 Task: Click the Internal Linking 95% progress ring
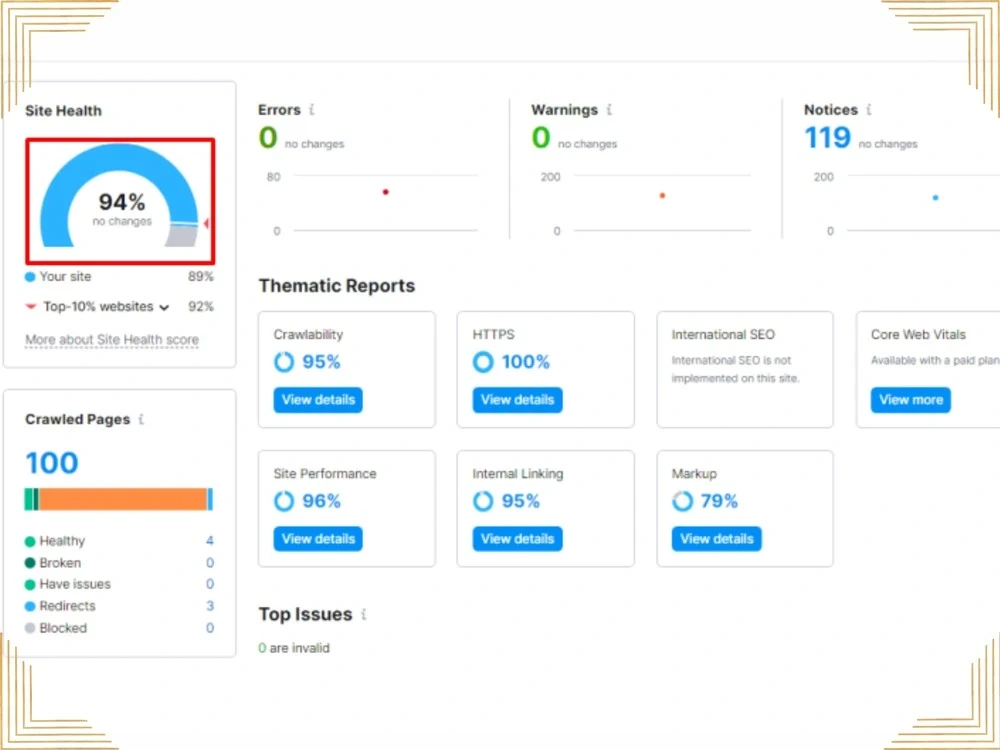coord(483,501)
